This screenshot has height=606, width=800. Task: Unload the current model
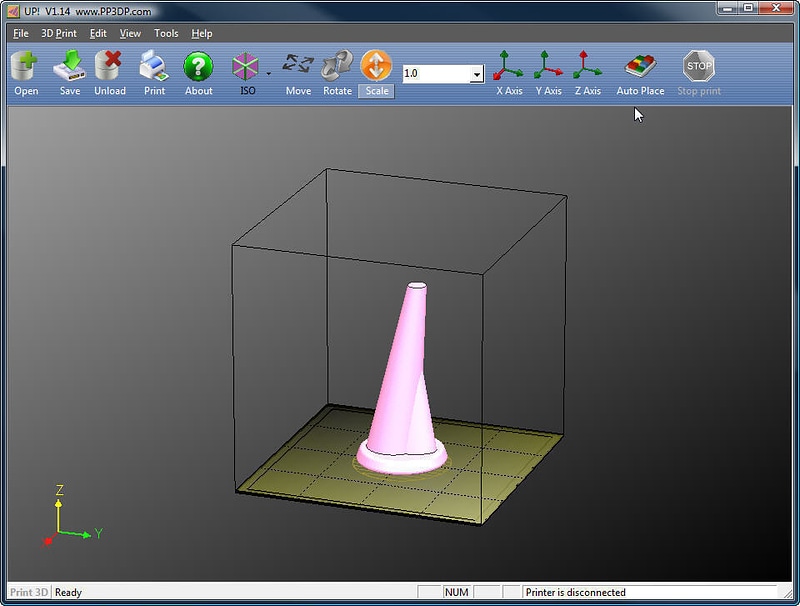(x=109, y=66)
